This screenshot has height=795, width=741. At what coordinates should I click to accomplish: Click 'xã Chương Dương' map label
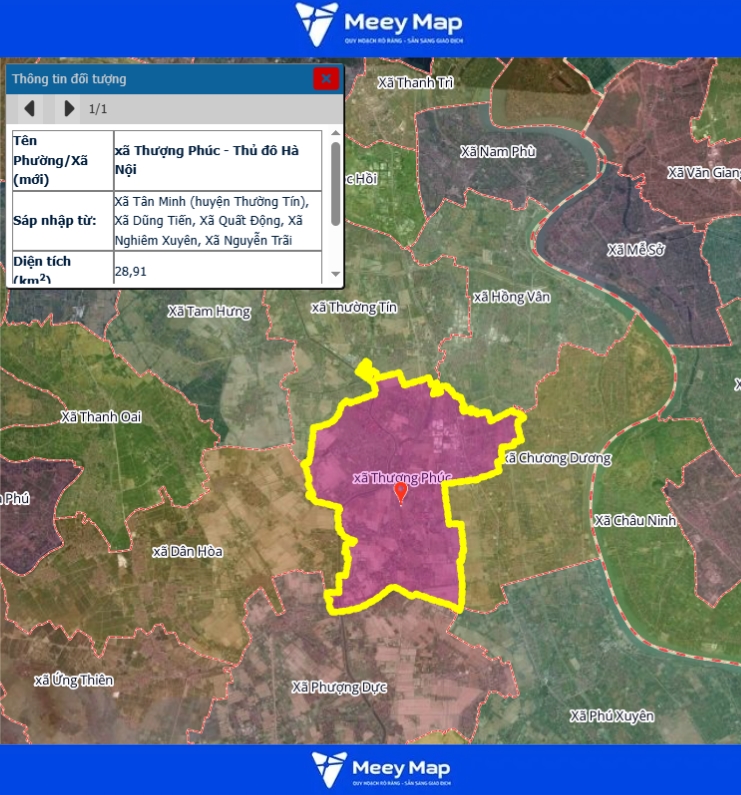click(x=558, y=458)
